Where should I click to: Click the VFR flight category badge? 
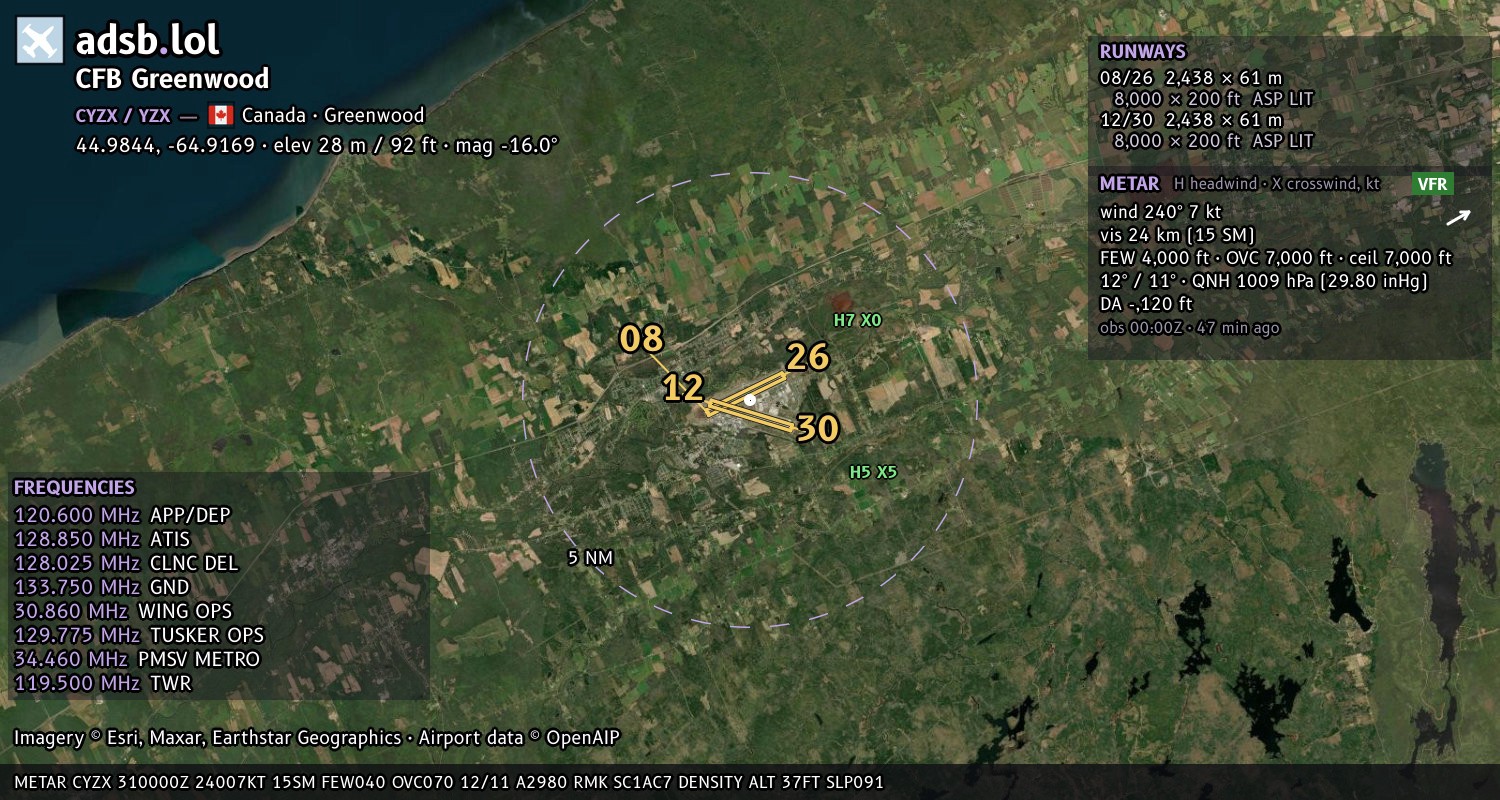point(1432,184)
